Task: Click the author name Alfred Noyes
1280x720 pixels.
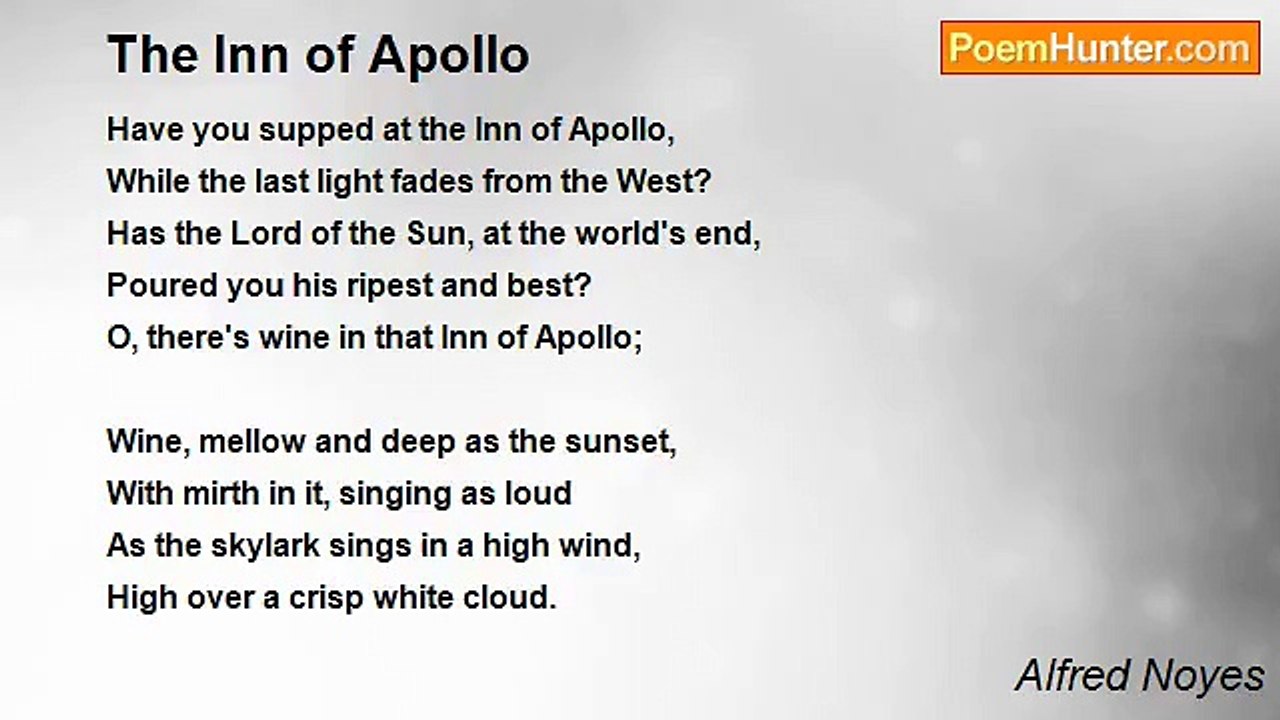Action: [1139, 677]
